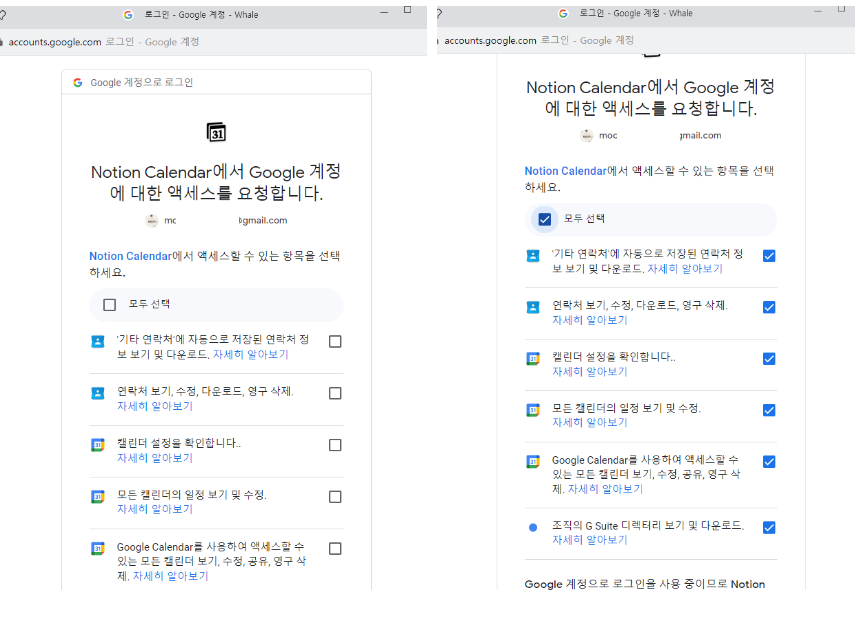Enable the 모두 선택 checkbox in left window
Image resolution: width=857 pixels, height=628 pixels.
coord(109,305)
